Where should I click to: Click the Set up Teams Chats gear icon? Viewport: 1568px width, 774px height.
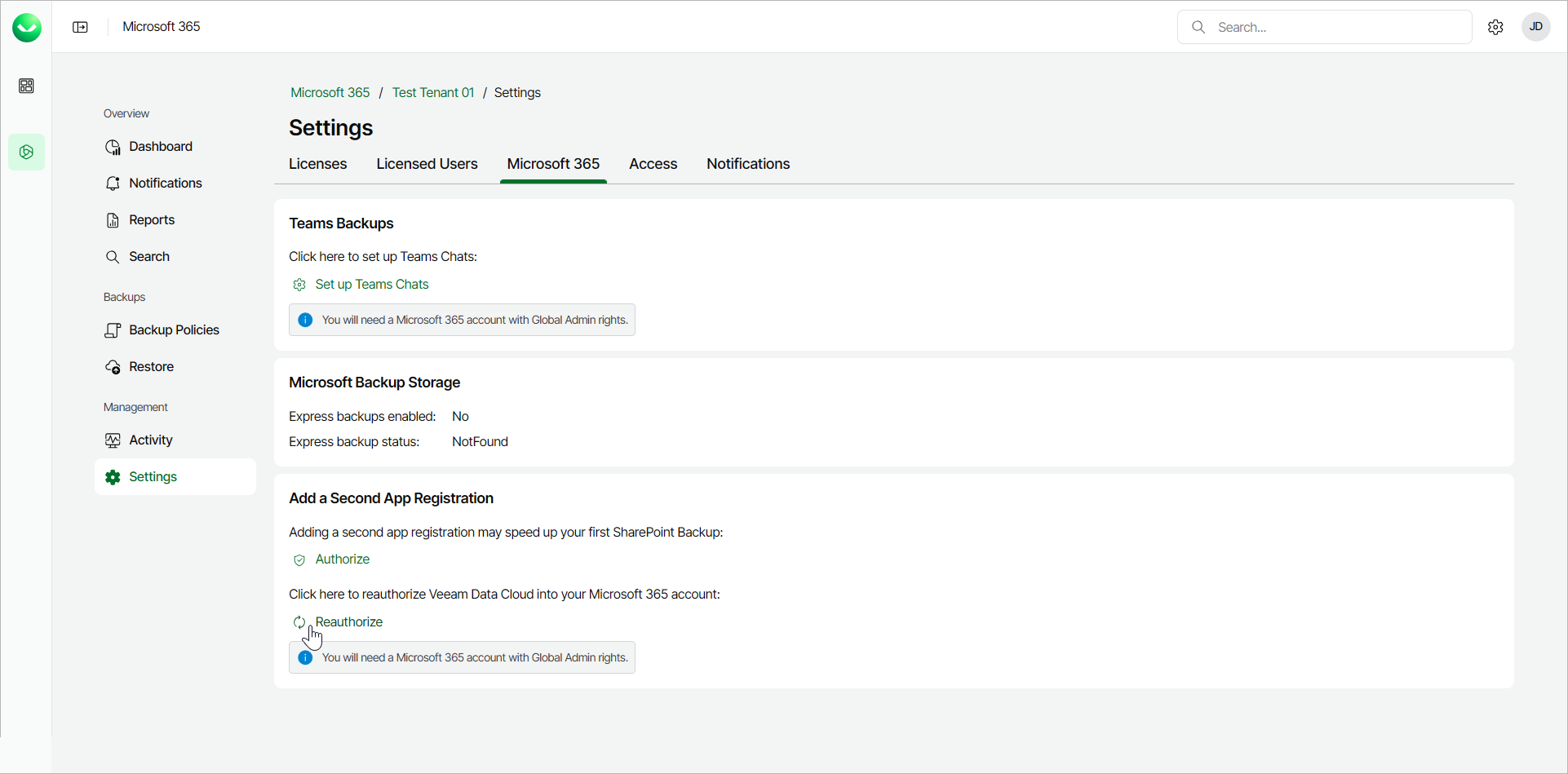pyautogui.click(x=299, y=285)
